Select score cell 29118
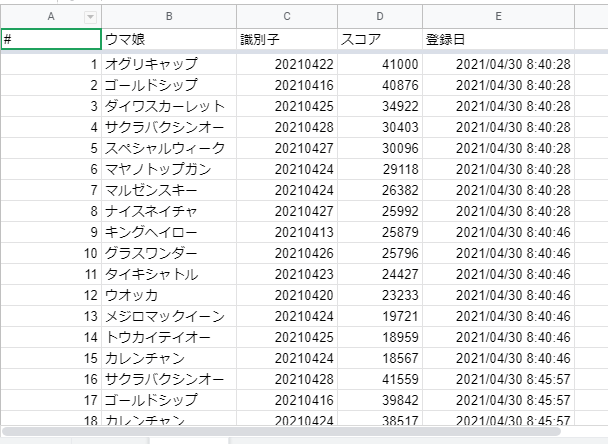Screen dimensions: 608x444 pos(380,169)
